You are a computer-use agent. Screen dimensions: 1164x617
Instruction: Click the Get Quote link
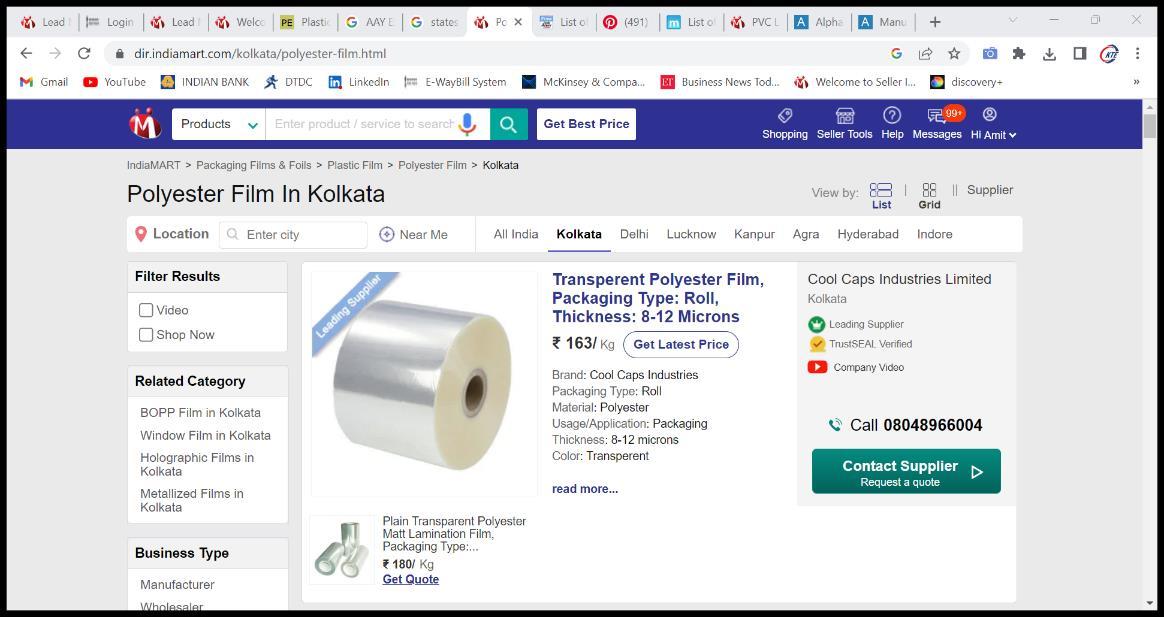(x=411, y=579)
